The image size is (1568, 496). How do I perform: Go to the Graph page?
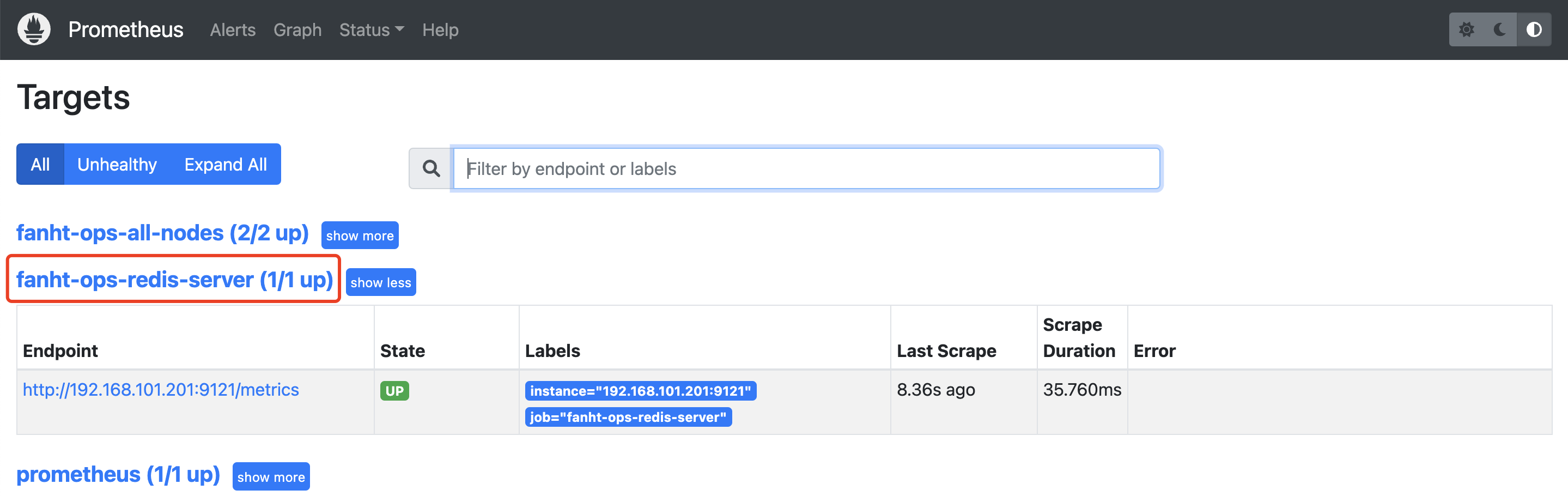coord(297,30)
